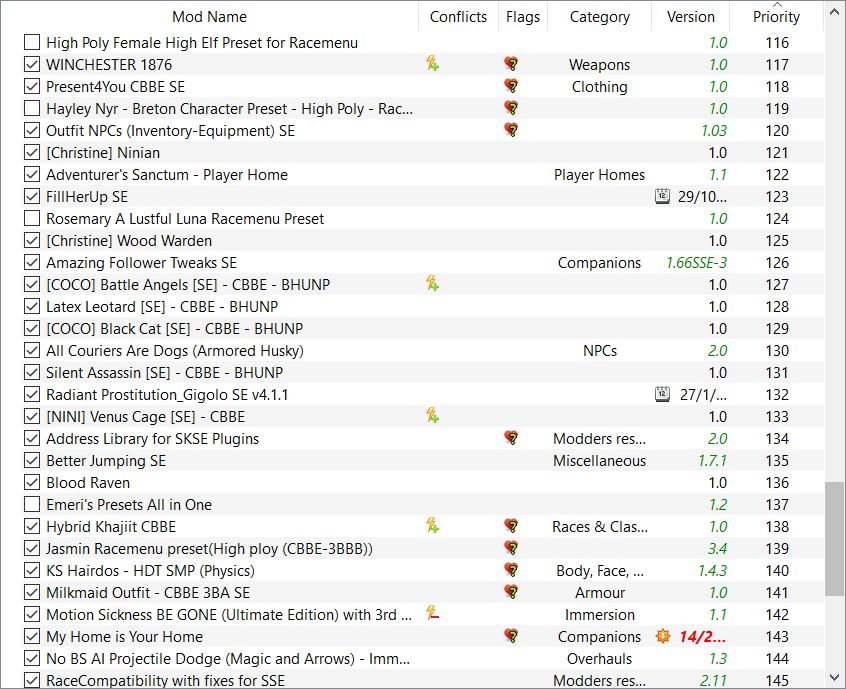Click the flag icon on Milkmaid Outfit row
Screen dimensions: 846x689
[511, 592]
